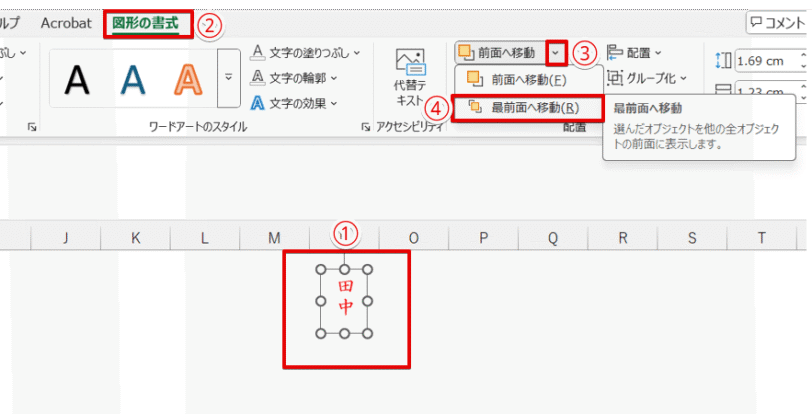
Task: Select column J header
Action: 65,238
